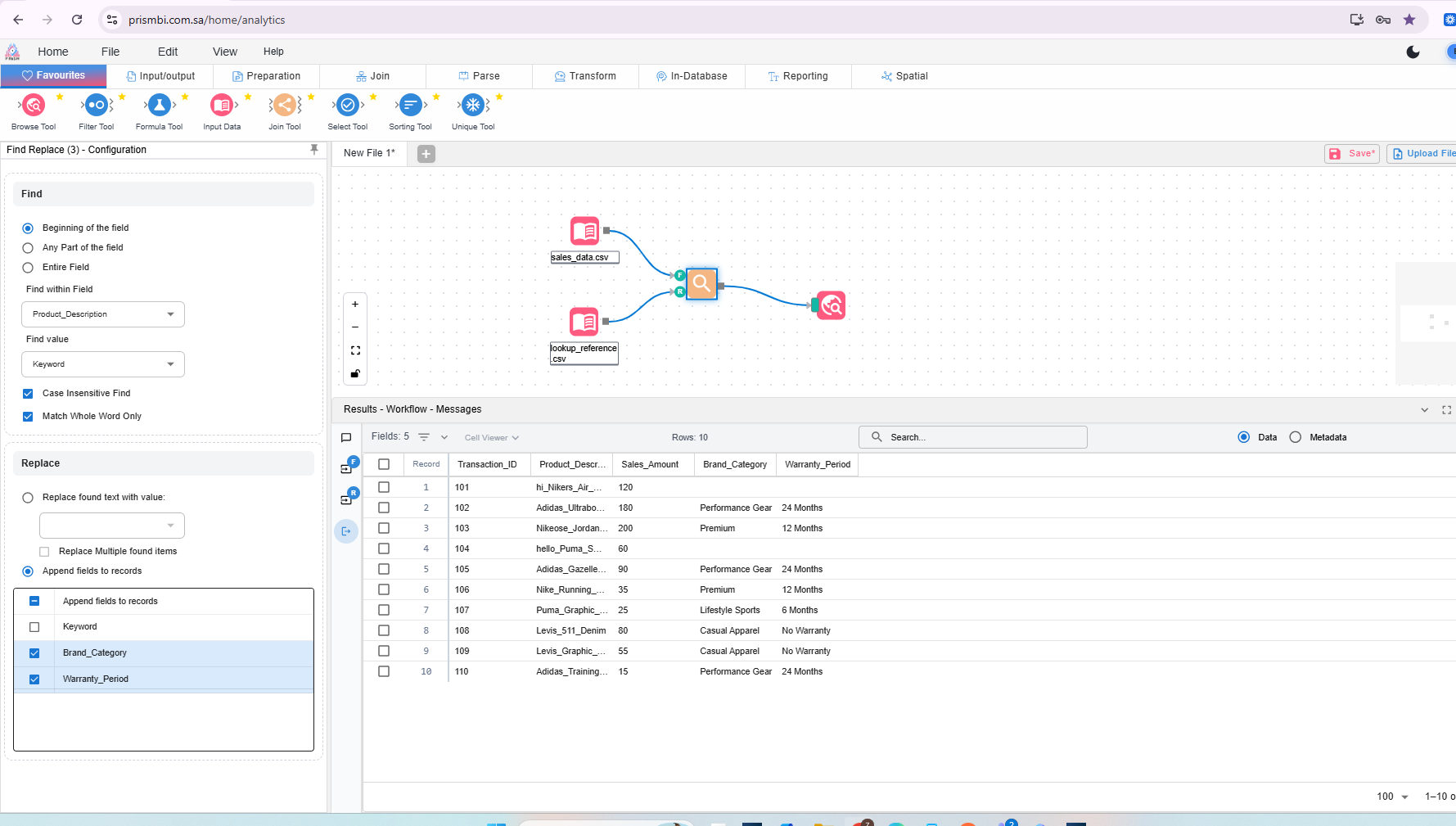Click the results Search input field

[x=973, y=437]
